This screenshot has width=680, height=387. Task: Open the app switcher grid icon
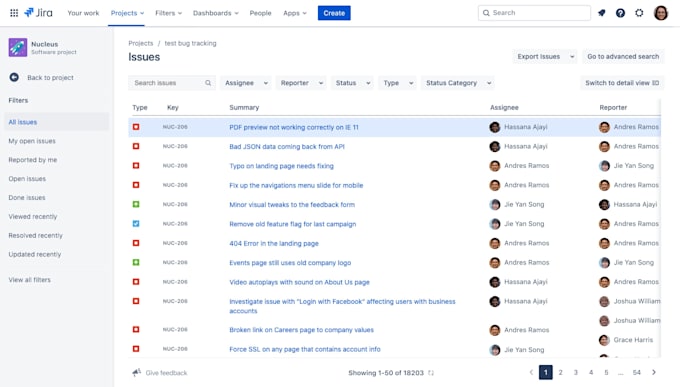[x=14, y=13]
